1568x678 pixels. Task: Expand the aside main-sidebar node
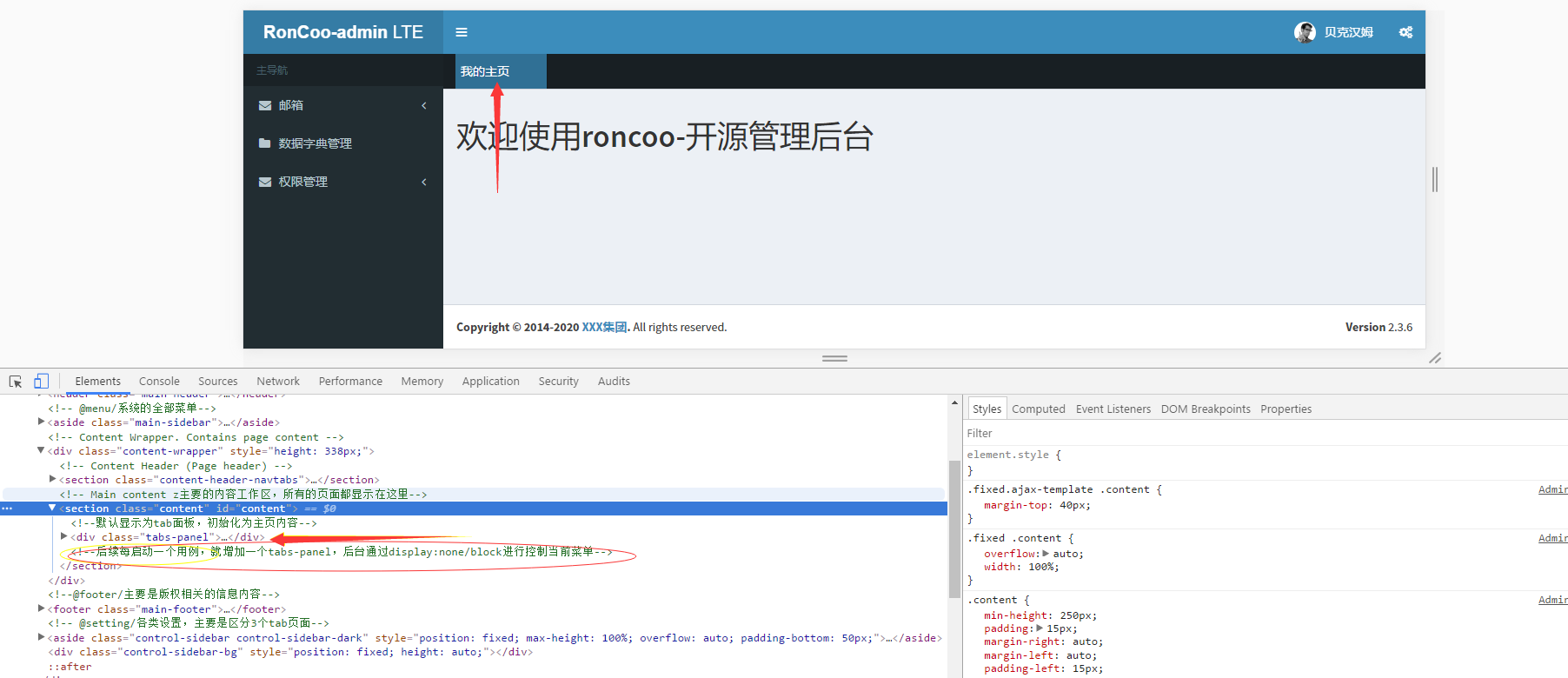pyautogui.click(x=41, y=422)
